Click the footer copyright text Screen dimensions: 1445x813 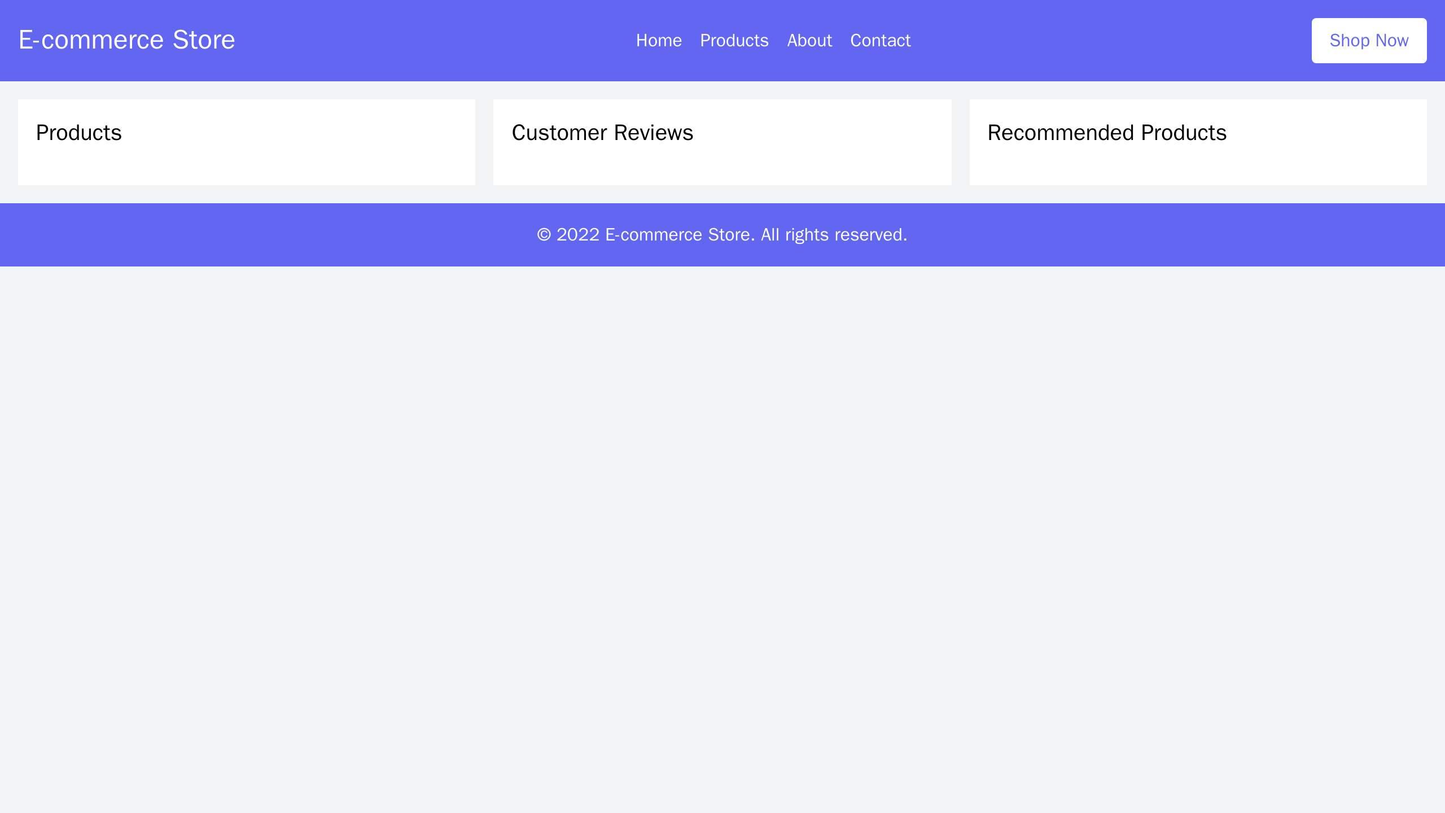click(x=722, y=235)
